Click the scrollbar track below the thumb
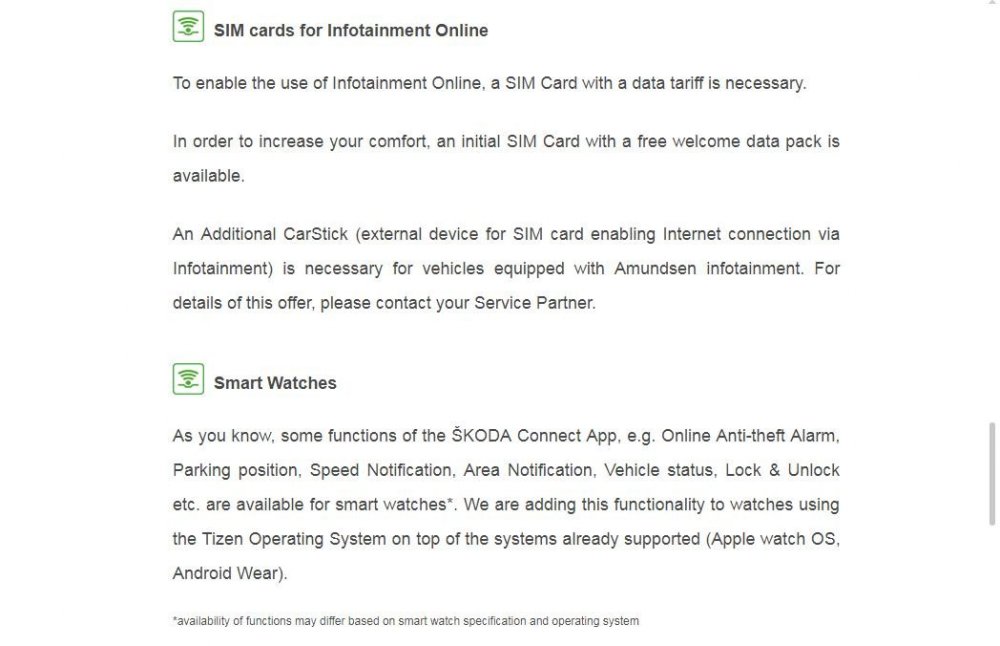Viewport: 1000px width, 646px height. (992, 585)
